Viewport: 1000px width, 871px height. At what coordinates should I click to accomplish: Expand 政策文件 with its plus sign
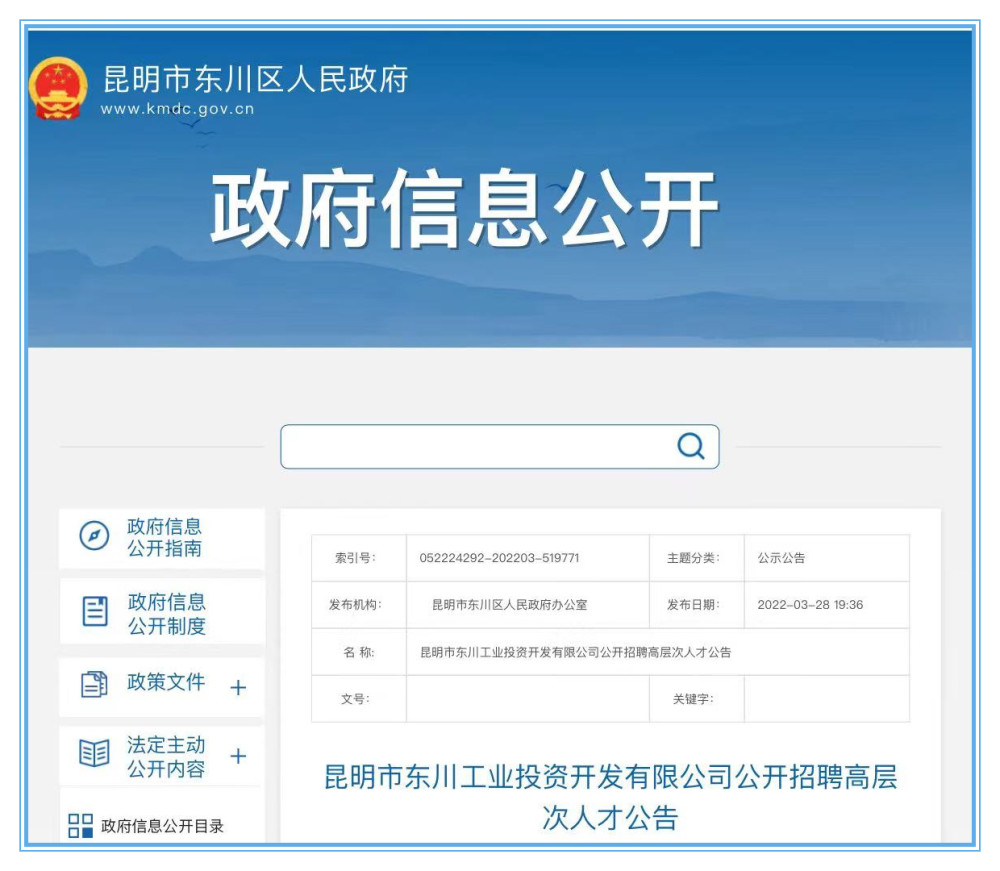point(238,688)
